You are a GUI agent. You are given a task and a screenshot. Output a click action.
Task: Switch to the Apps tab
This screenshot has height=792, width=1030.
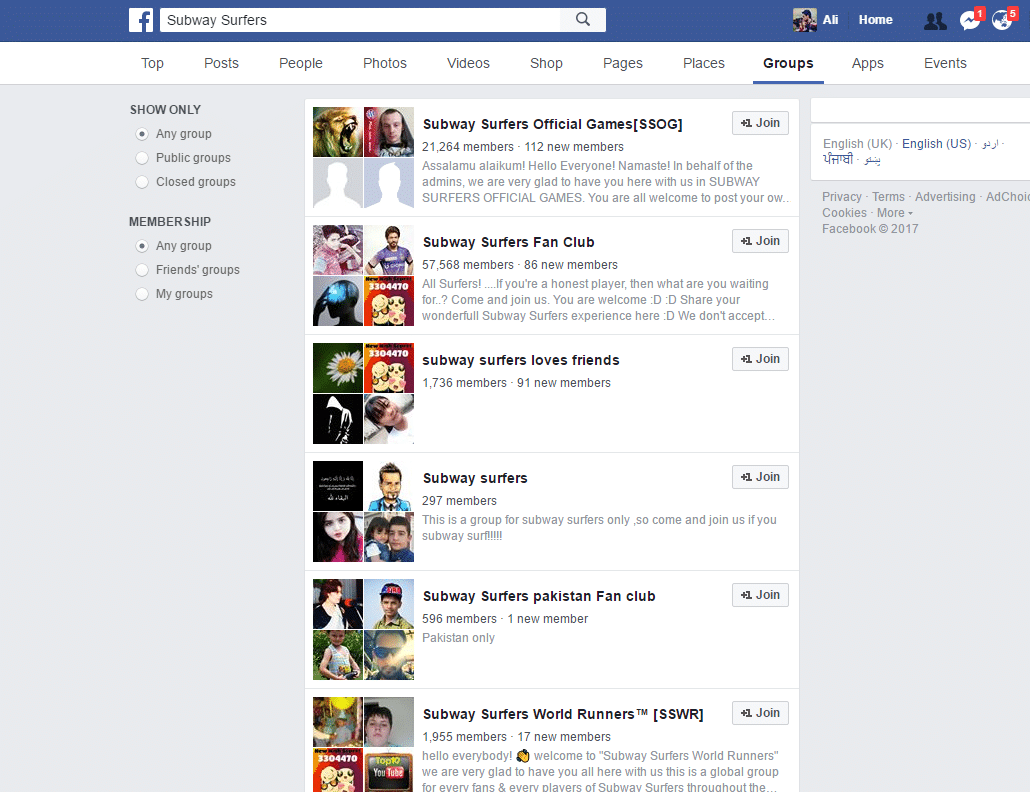tap(868, 63)
